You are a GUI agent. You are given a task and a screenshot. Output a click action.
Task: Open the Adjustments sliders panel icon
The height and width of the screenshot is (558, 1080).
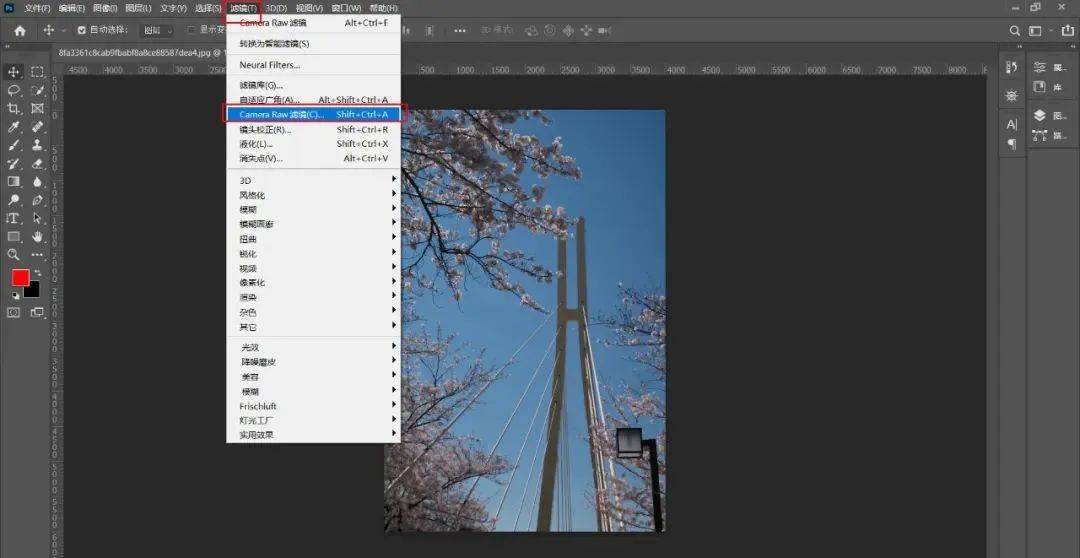point(1039,67)
